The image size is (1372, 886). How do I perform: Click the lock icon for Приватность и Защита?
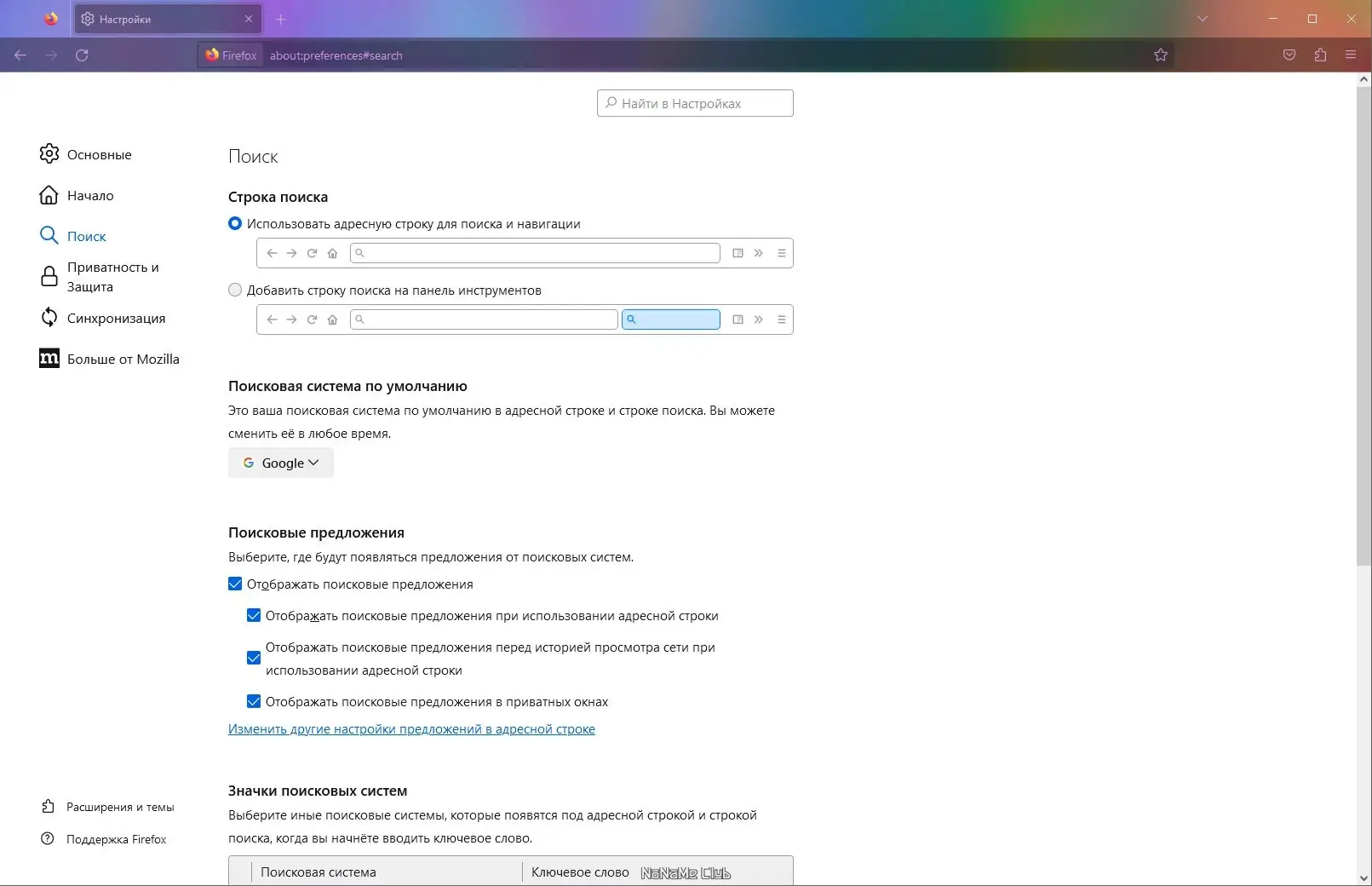click(x=49, y=277)
